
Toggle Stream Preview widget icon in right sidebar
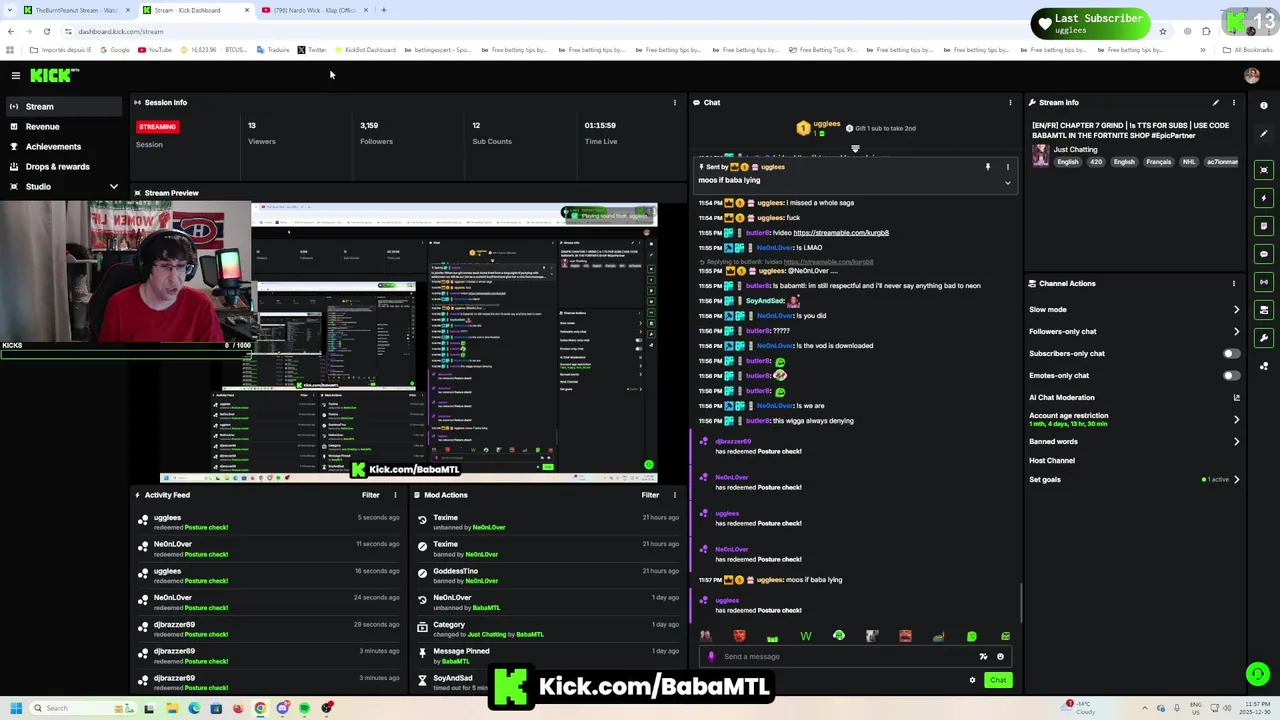tap(1264, 170)
